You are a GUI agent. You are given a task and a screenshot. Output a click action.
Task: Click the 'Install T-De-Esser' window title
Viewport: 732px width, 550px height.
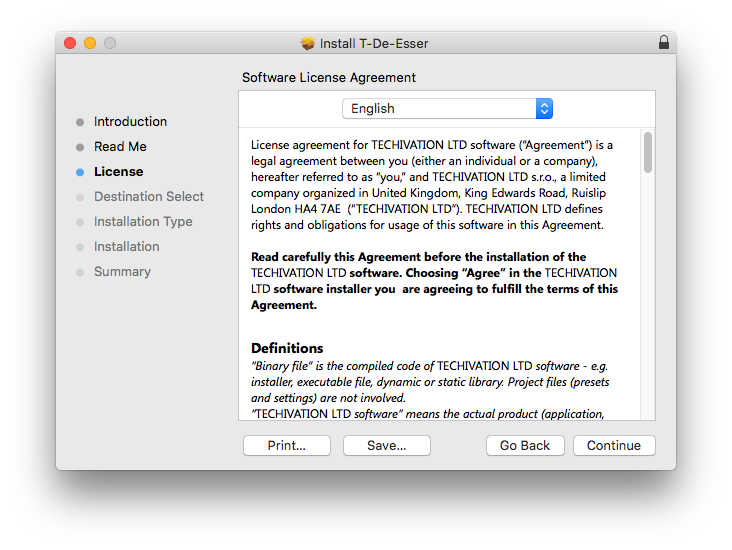tap(374, 43)
